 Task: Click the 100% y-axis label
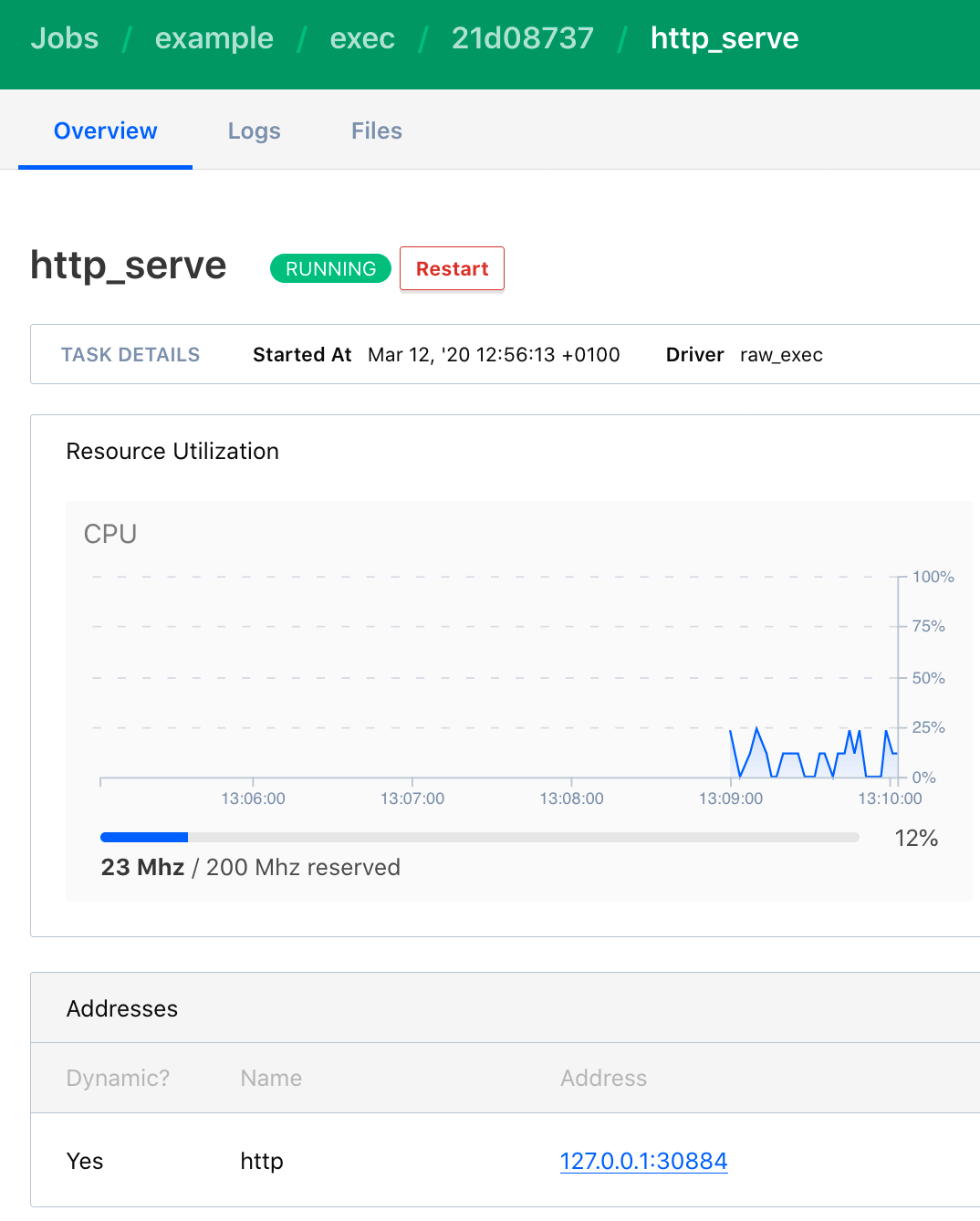[x=933, y=577]
